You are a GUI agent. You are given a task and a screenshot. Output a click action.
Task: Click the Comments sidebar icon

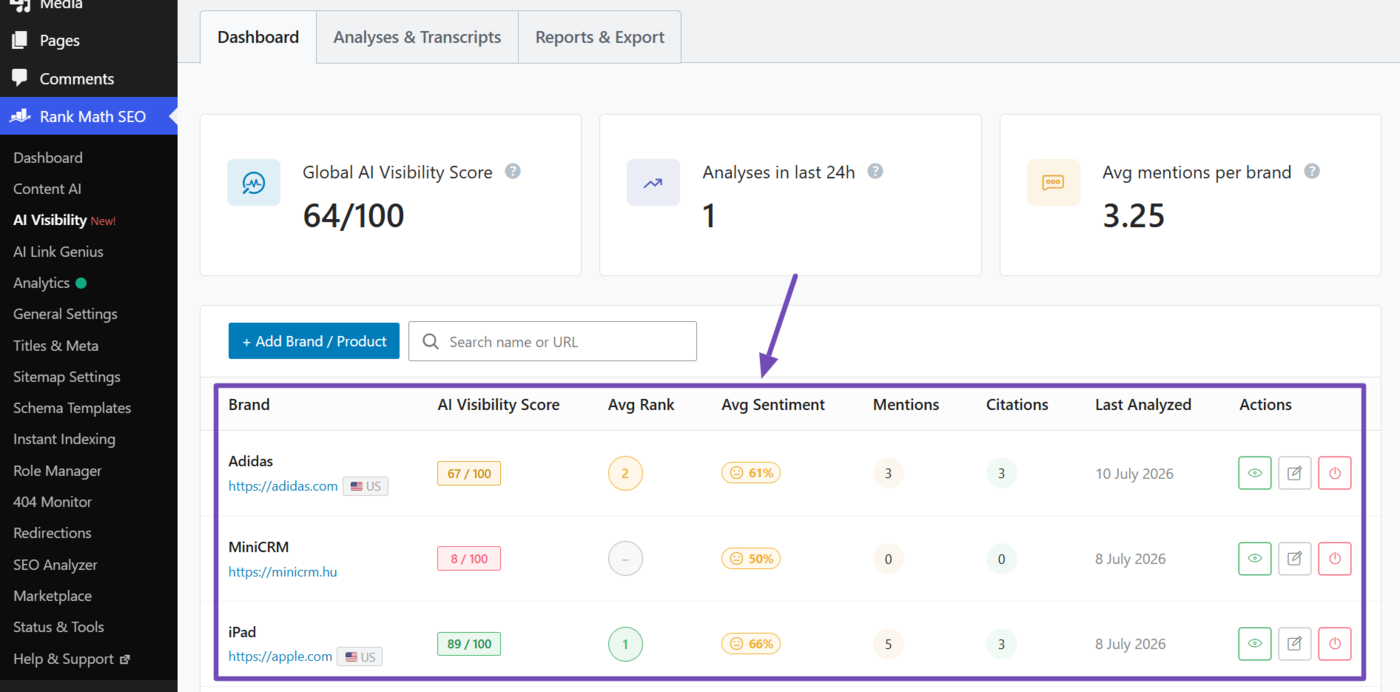(x=20, y=78)
